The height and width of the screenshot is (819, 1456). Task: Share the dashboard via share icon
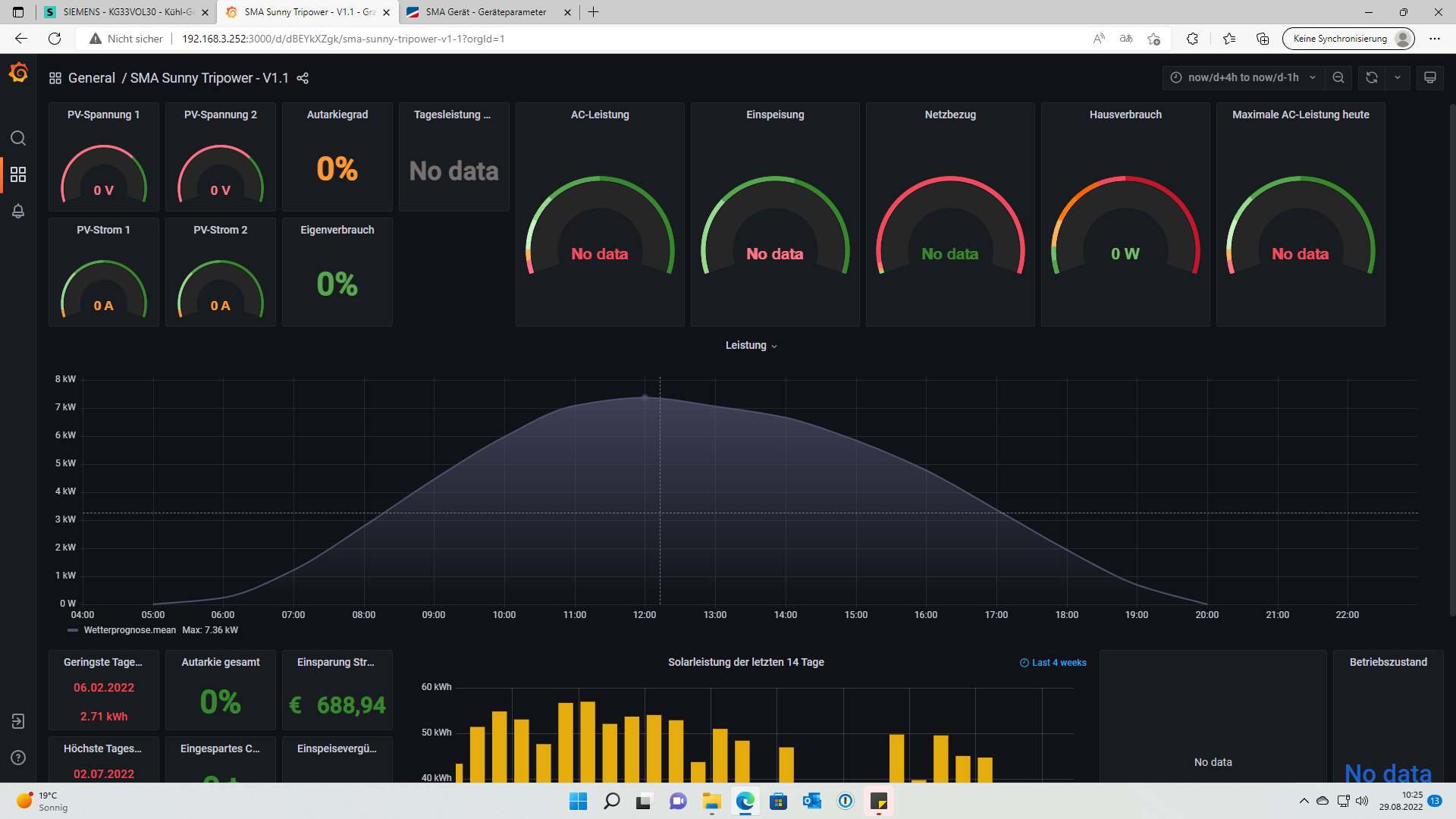pyautogui.click(x=303, y=78)
